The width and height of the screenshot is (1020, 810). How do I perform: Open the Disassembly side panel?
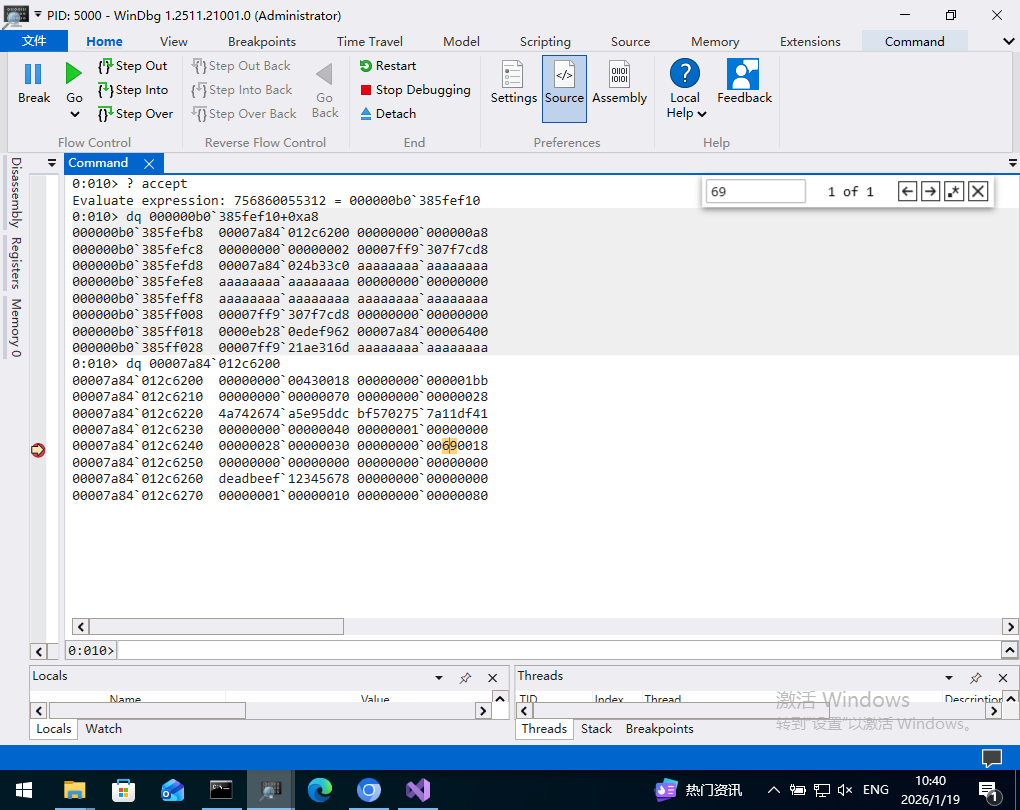click(x=16, y=193)
